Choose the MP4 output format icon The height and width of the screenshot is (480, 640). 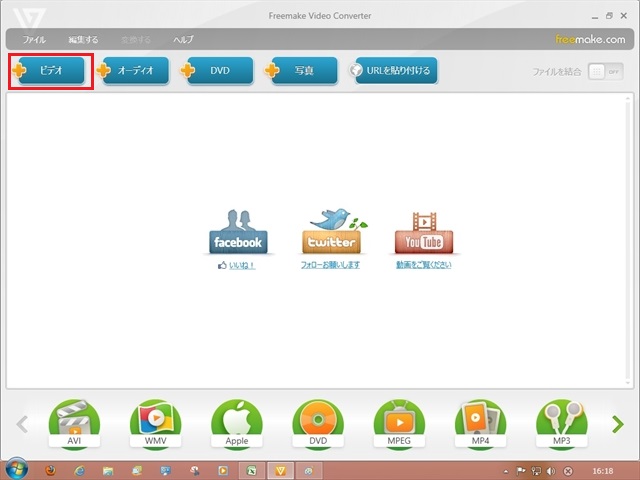pos(480,424)
